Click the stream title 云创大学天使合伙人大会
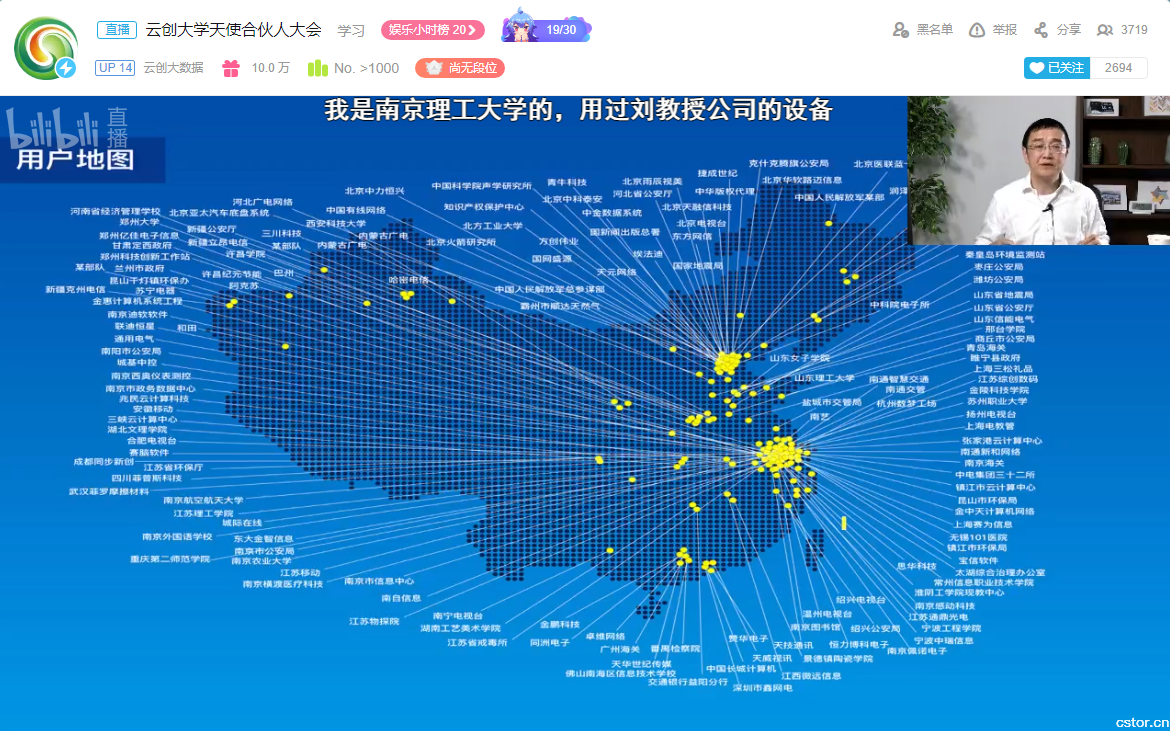Screen dimensions: 1170x731 233,30
